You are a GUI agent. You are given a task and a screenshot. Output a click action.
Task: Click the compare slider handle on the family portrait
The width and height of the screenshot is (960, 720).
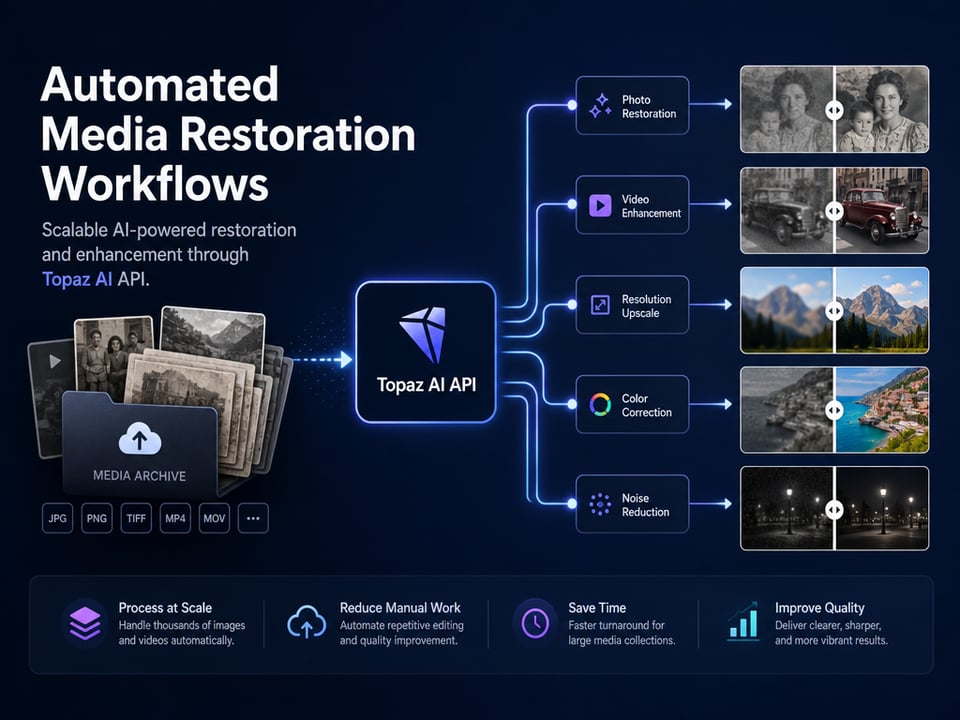[834, 110]
